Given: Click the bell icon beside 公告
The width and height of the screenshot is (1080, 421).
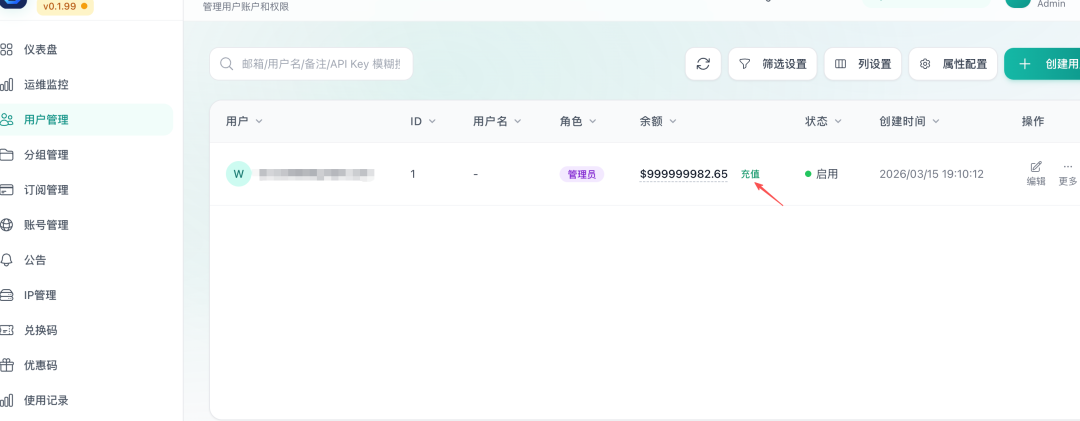Looking at the screenshot, I should click(6, 260).
